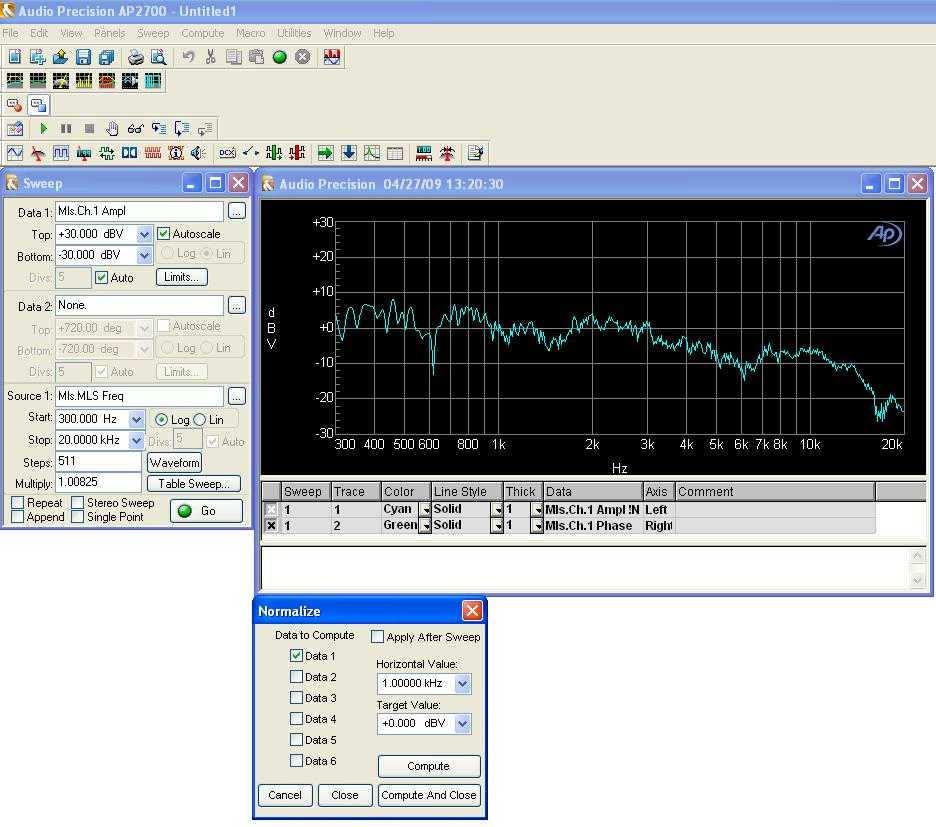936x827 pixels.
Task: Open the Digital Generator square-wave panel icon
Action: (60, 153)
